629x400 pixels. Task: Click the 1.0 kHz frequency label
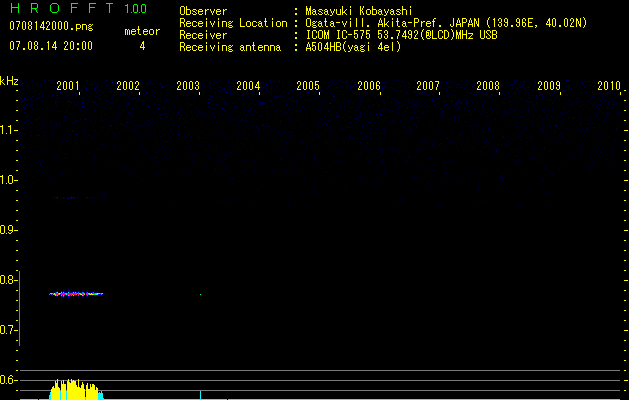8,180
